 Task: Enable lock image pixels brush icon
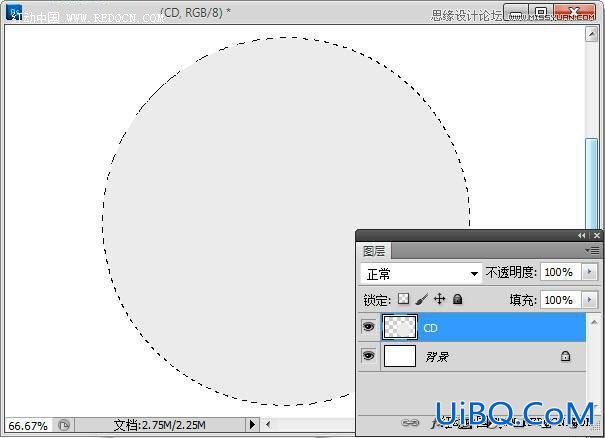[x=422, y=299]
